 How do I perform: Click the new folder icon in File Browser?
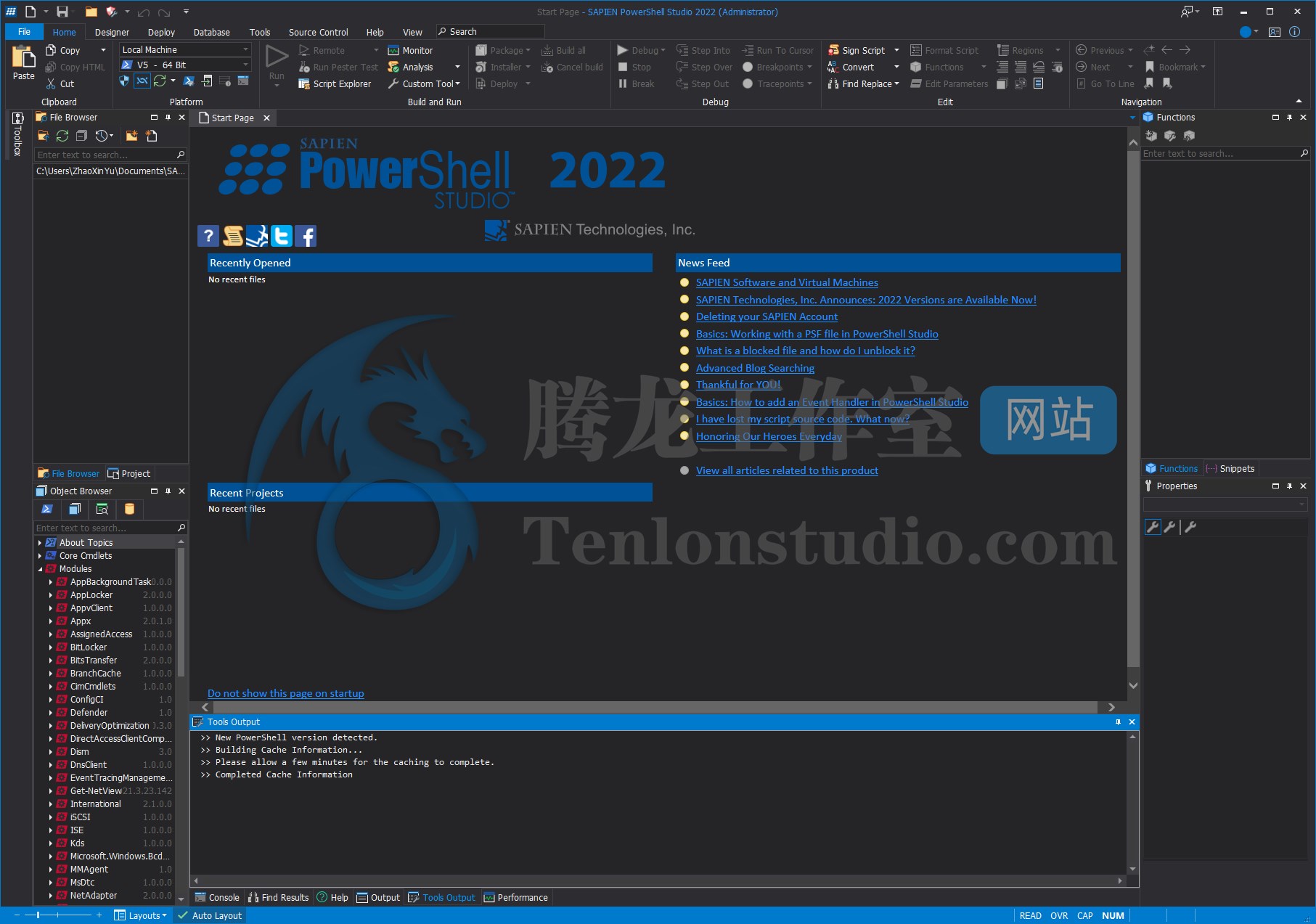tap(131, 136)
